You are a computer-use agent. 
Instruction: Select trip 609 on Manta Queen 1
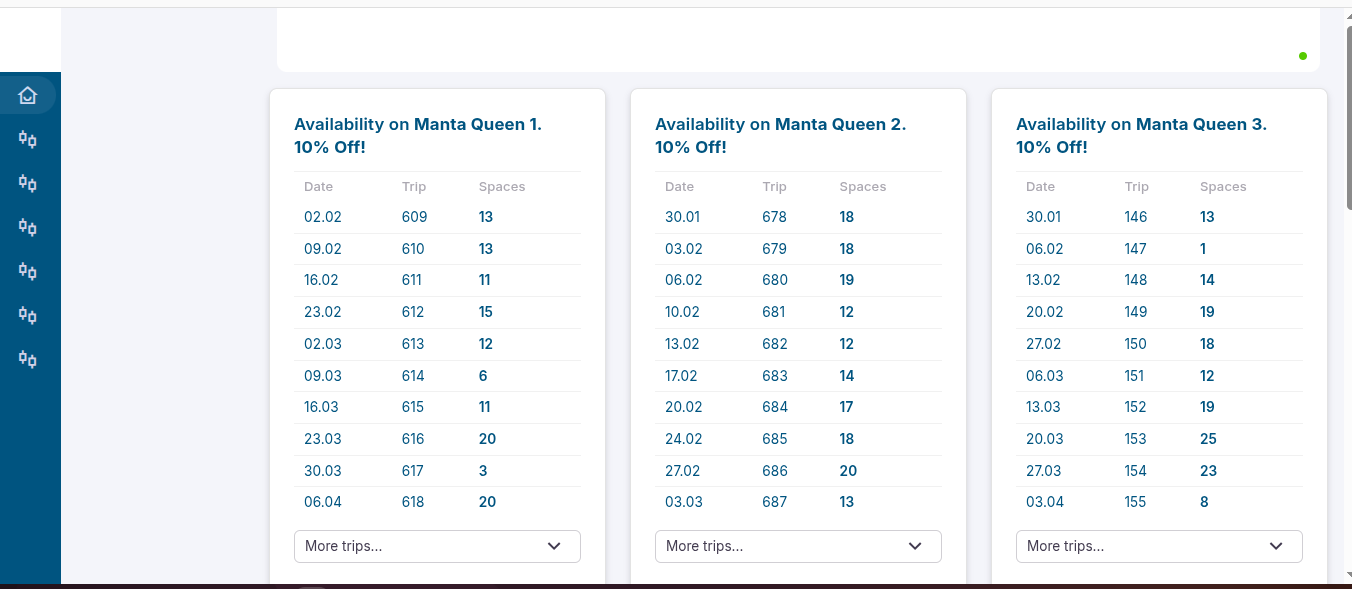(414, 217)
